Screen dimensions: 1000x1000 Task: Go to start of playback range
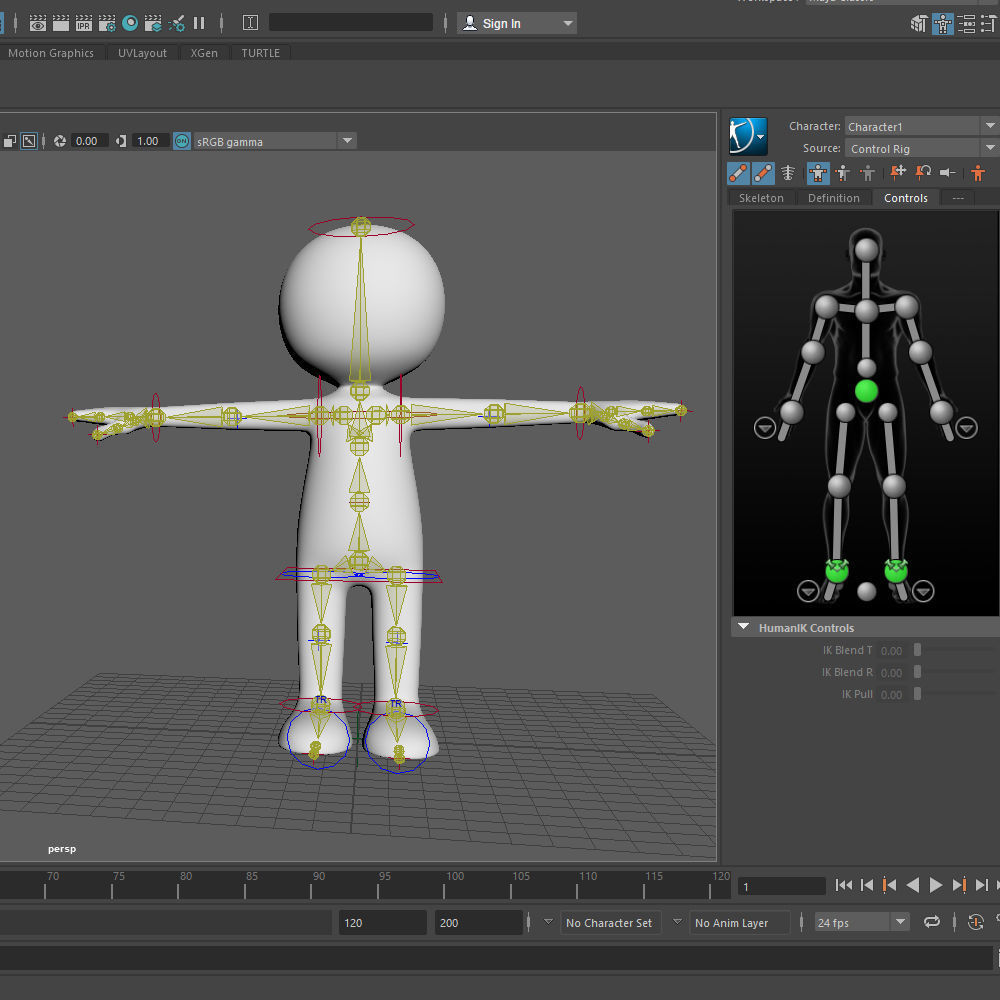coord(843,885)
